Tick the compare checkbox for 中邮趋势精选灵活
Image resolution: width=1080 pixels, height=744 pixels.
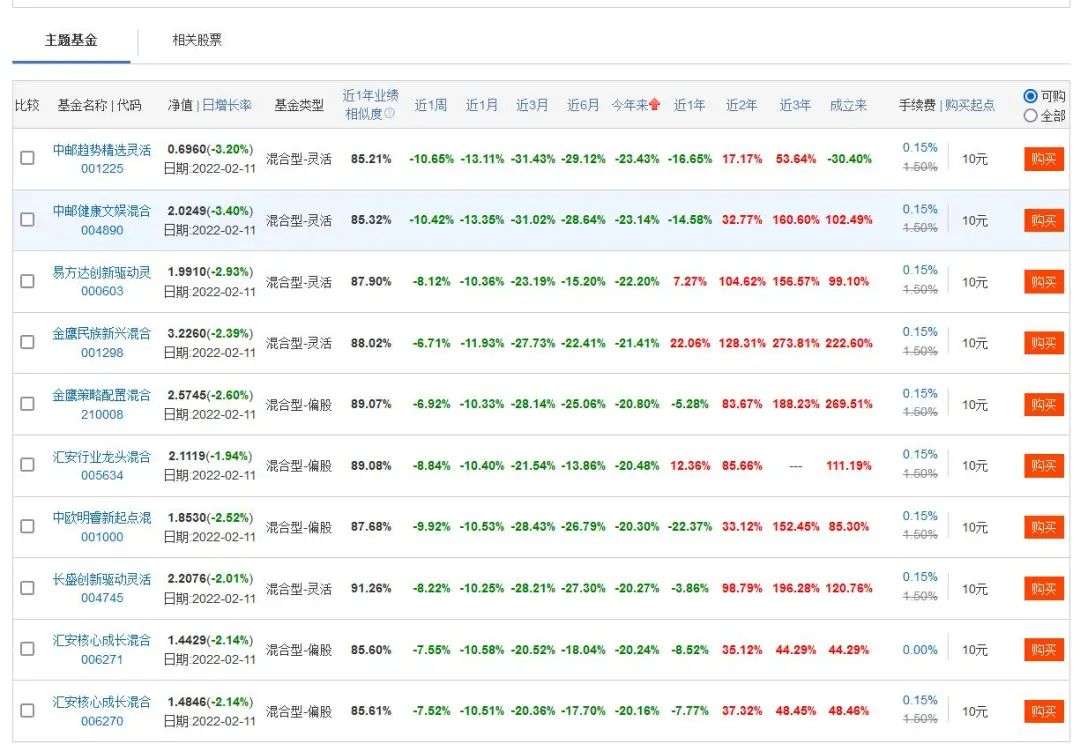[x=27, y=159]
